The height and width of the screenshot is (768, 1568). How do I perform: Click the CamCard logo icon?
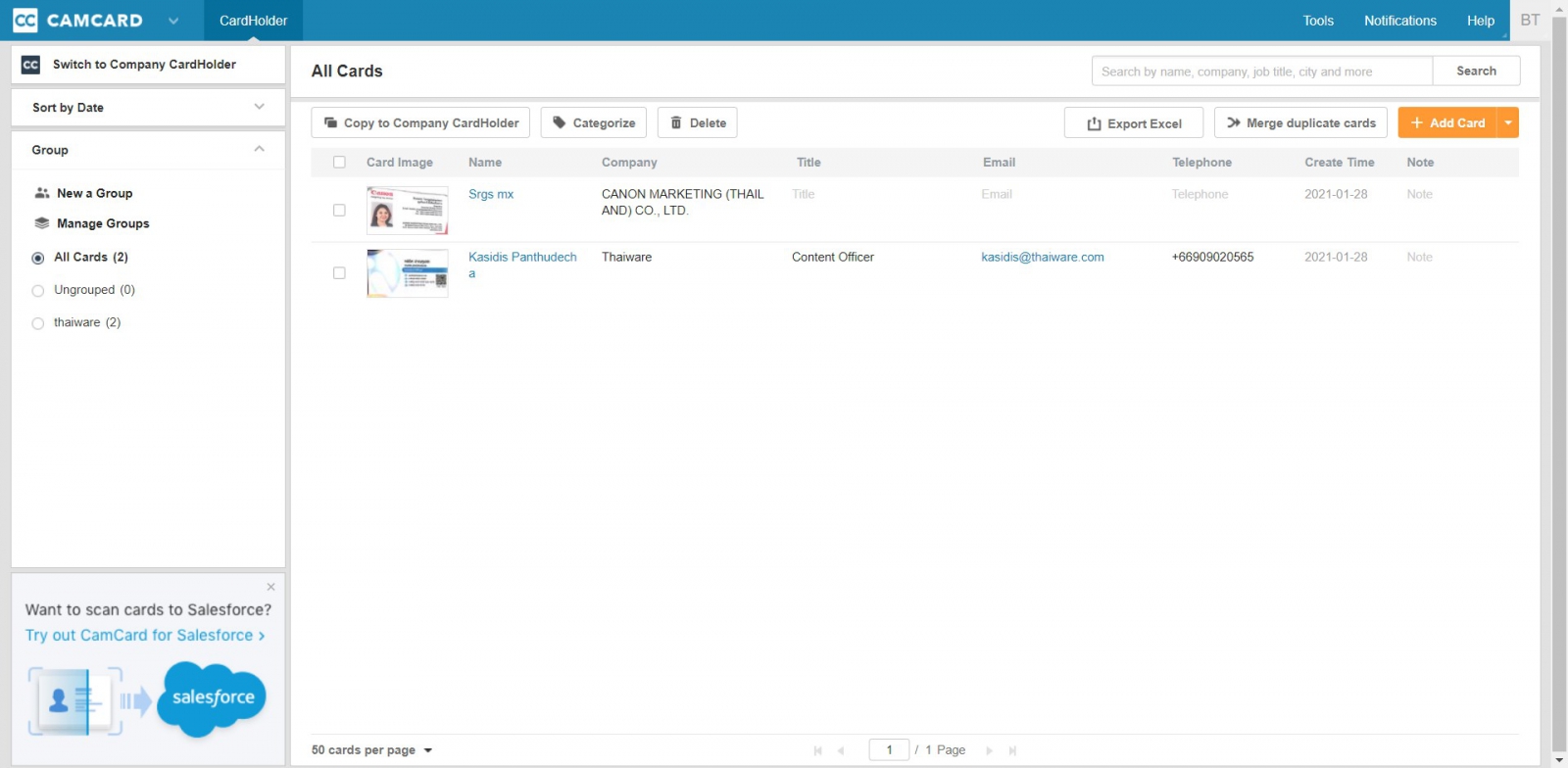[x=25, y=21]
